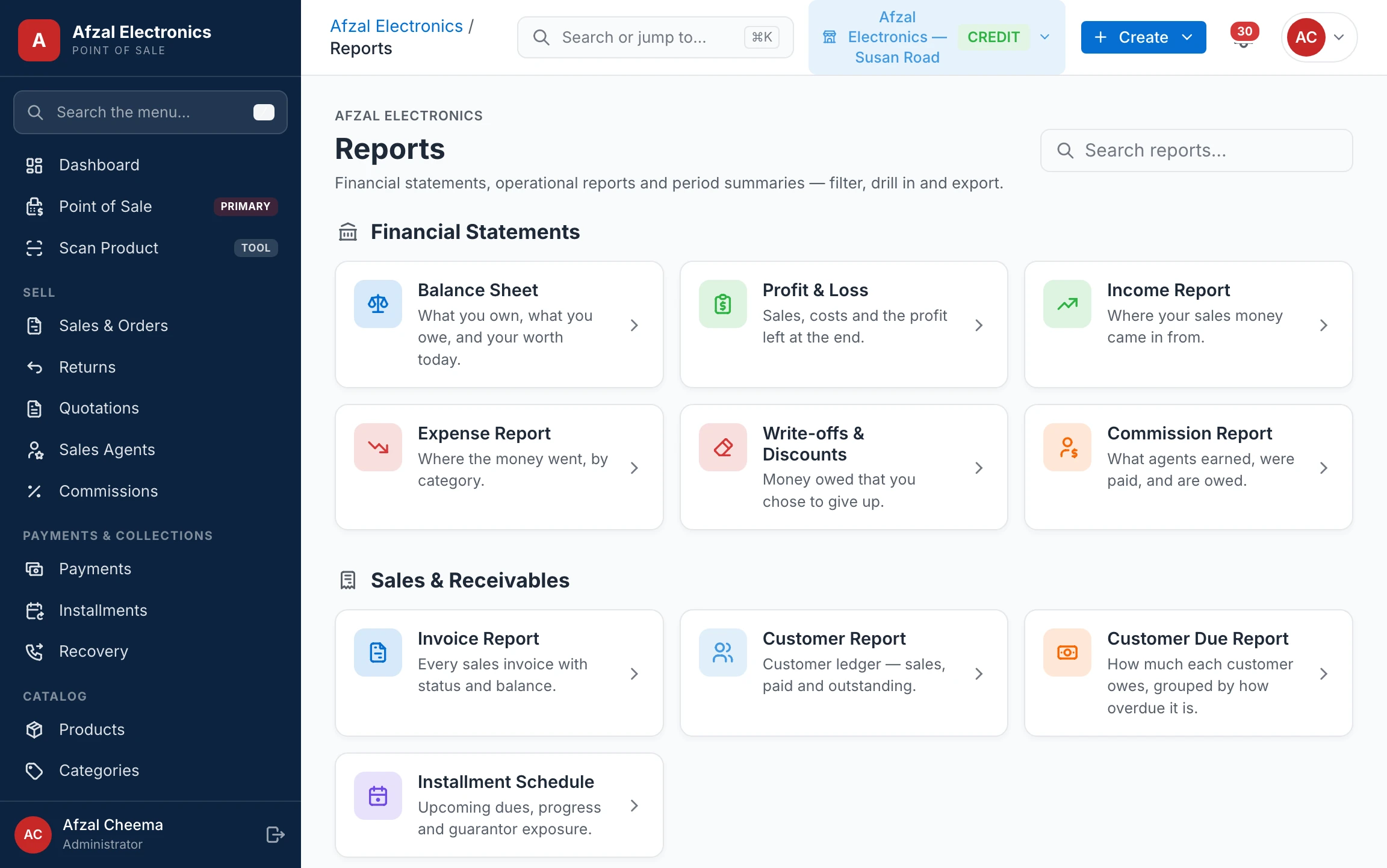1387x868 pixels.
Task: Click the Commission Report agent icon
Action: click(x=1067, y=447)
